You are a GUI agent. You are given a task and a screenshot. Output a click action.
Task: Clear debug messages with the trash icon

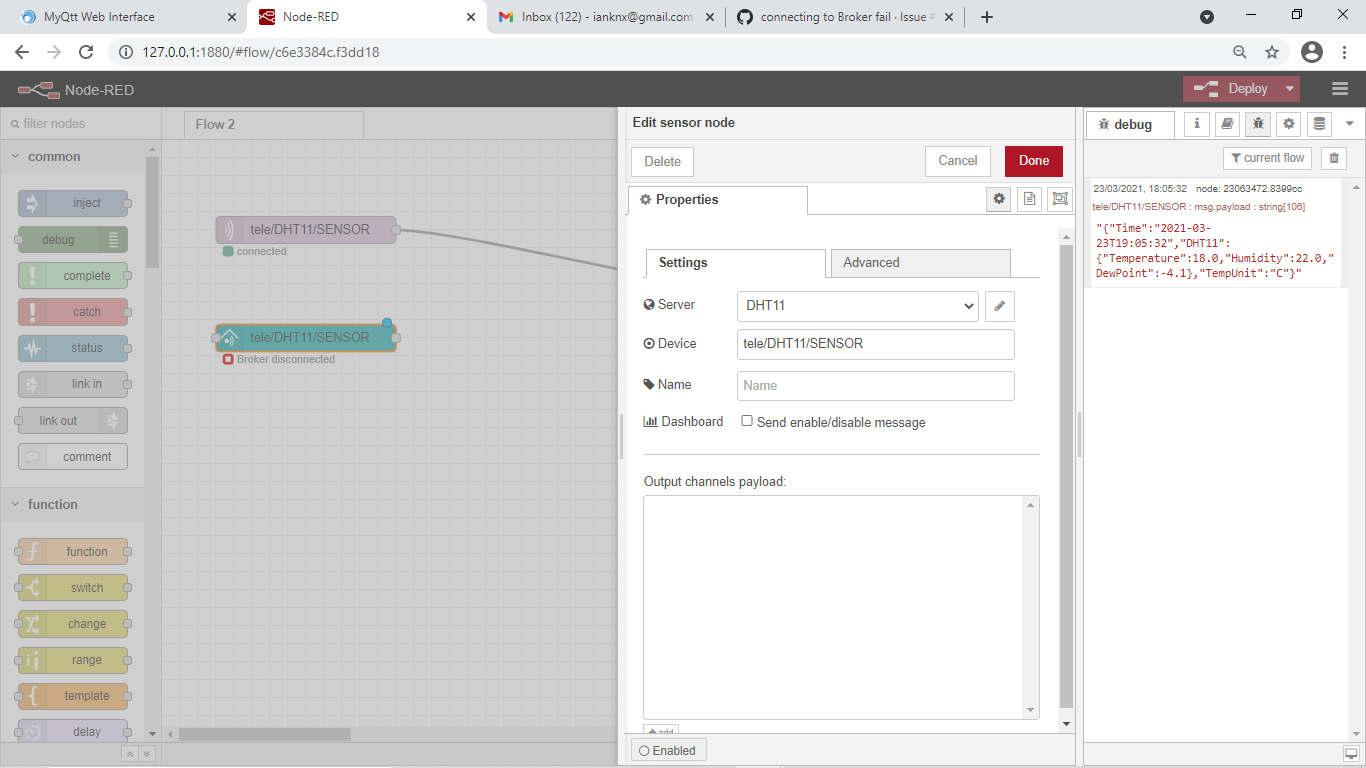pyautogui.click(x=1333, y=157)
